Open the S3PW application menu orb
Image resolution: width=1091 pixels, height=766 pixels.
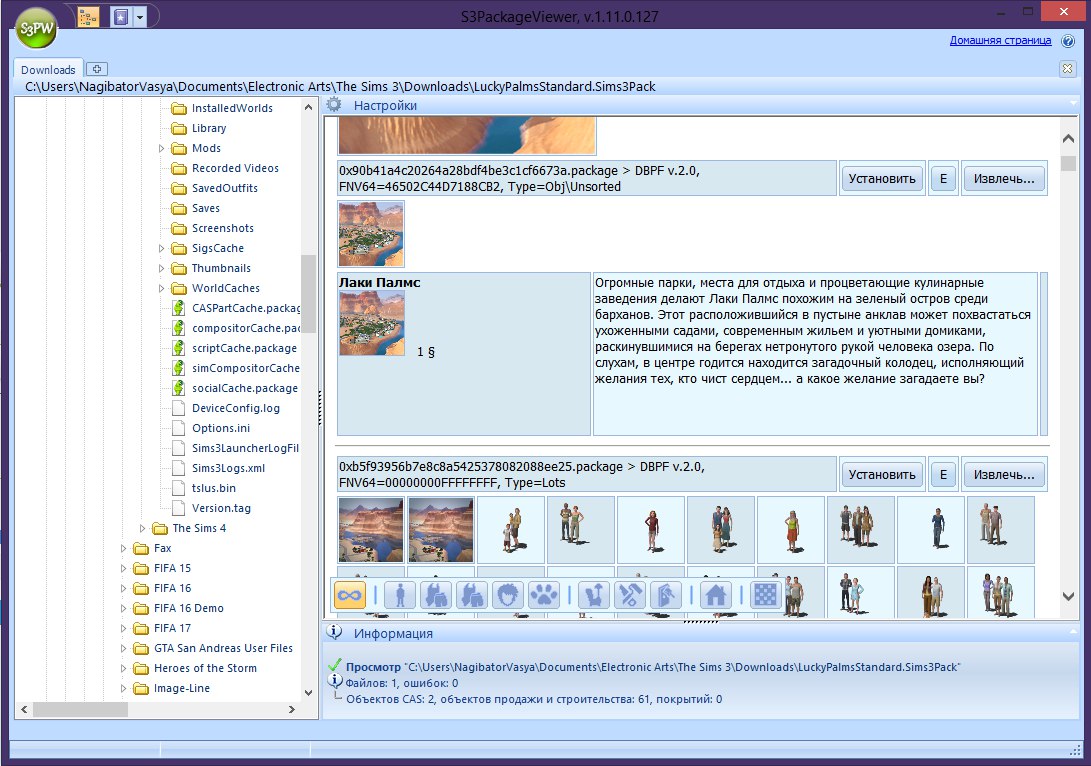35,29
